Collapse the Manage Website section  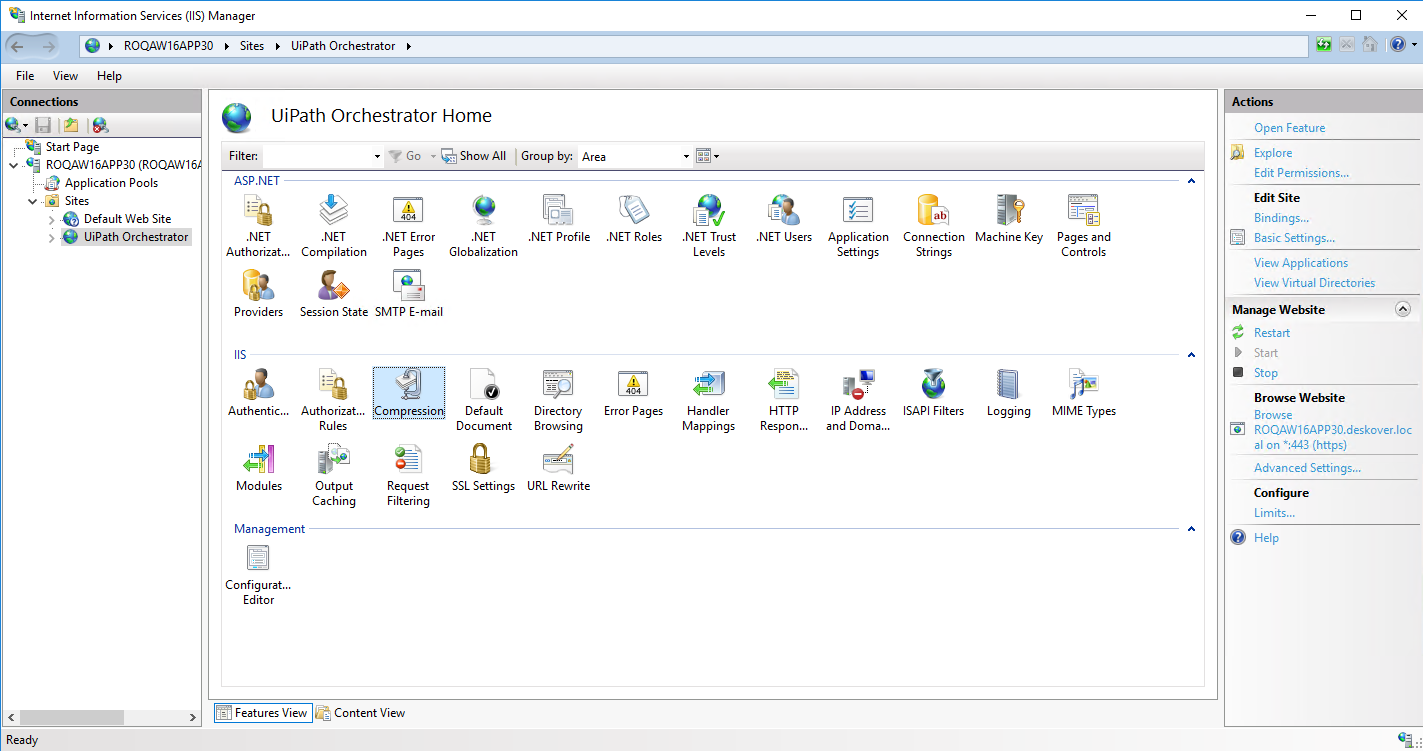coord(1402,309)
